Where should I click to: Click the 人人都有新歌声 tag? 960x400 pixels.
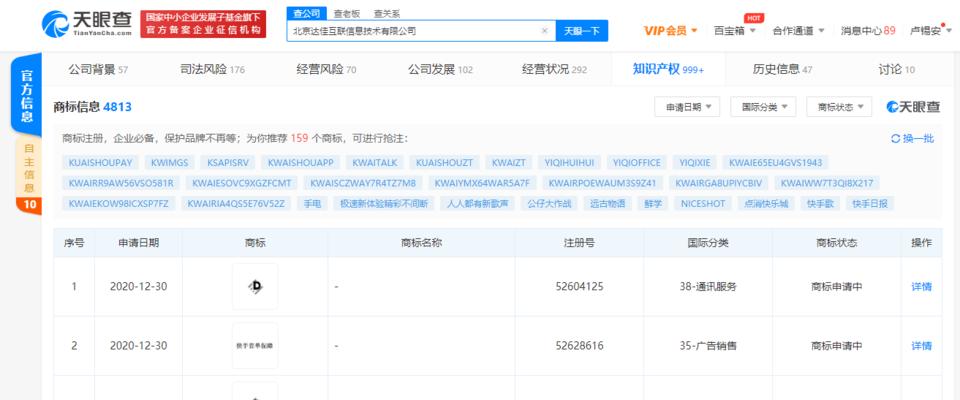[478, 203]
